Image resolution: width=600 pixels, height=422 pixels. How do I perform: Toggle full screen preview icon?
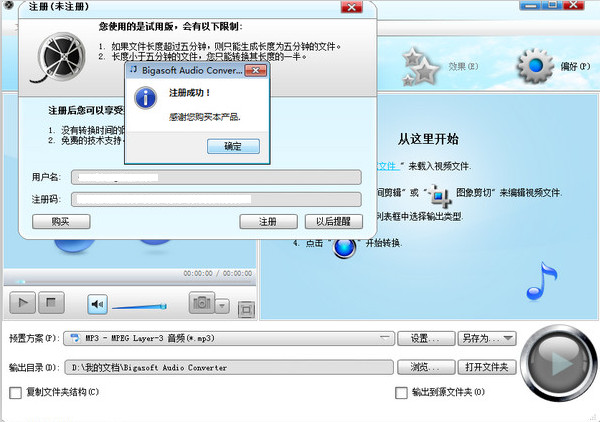246,310
